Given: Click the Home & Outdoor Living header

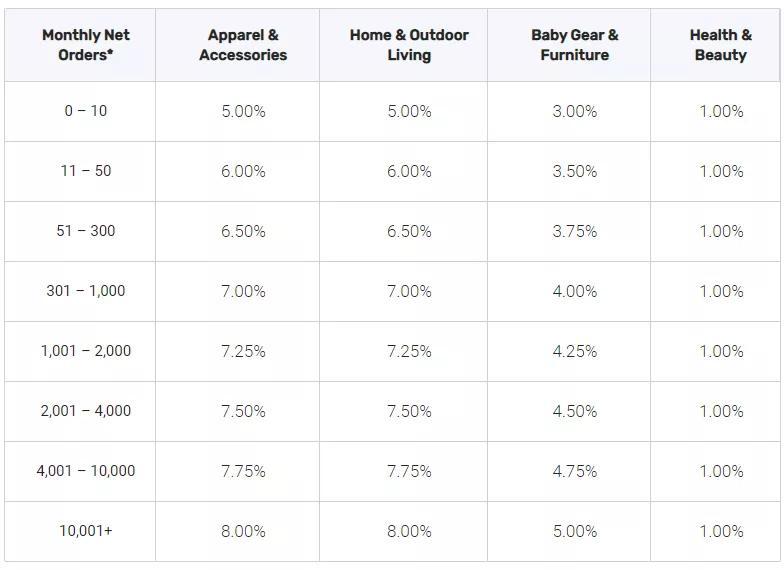Looking at the screenshot, I should click(x=409, y=45).
